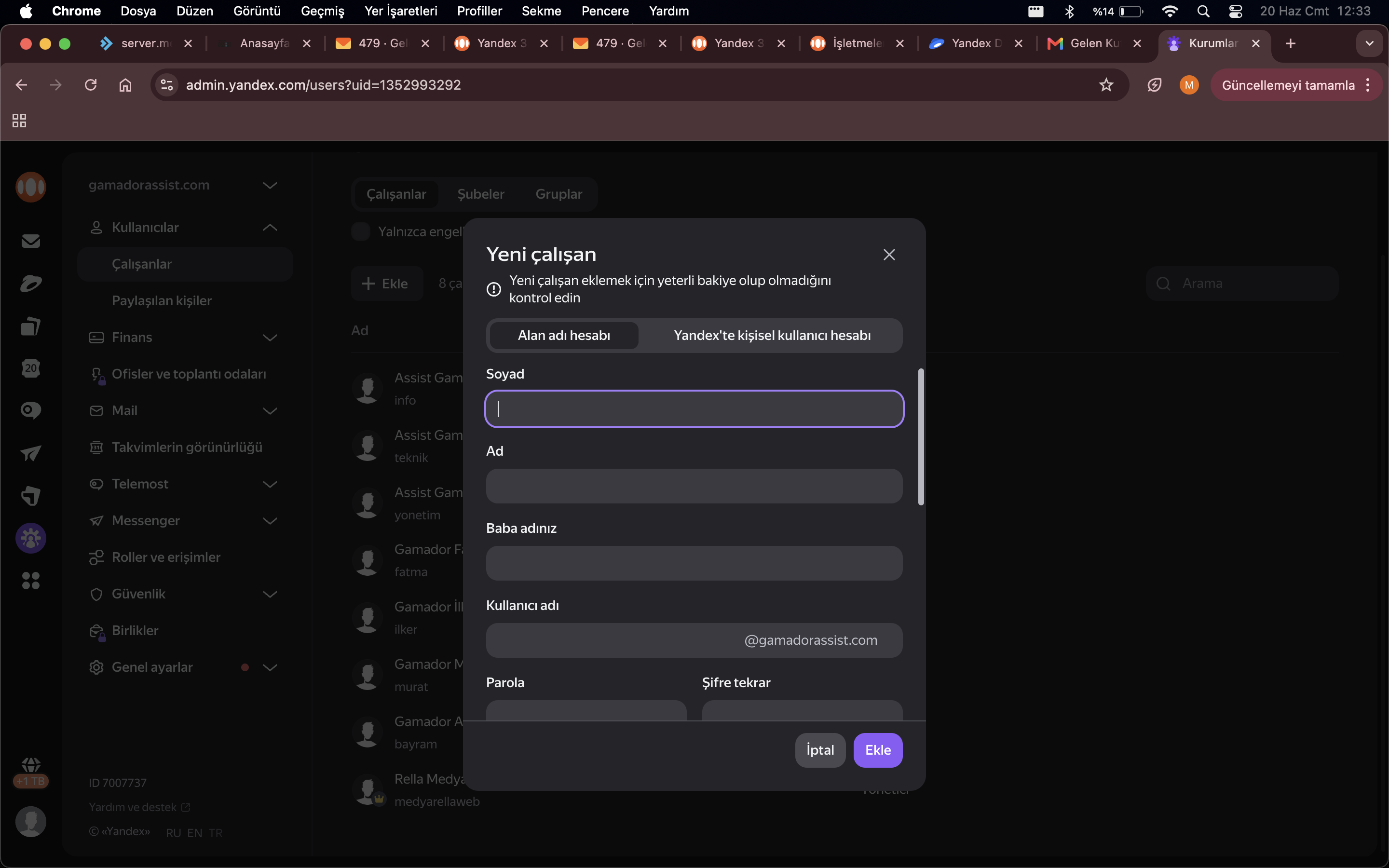
Task: Click Yandex 360 logo at sidebar top
Action: click(30, 187)
